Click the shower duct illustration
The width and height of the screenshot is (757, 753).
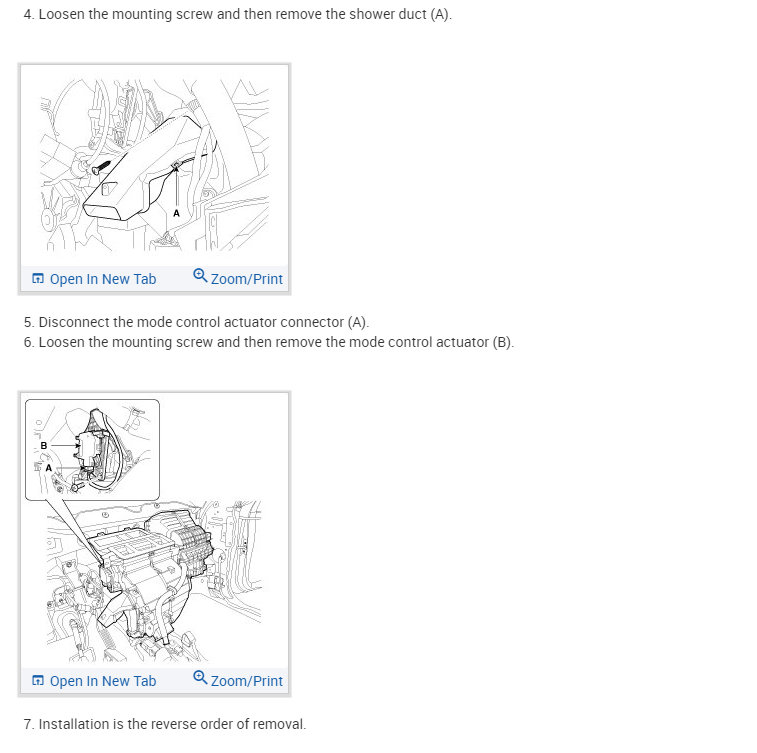click(x=154, y=165)
